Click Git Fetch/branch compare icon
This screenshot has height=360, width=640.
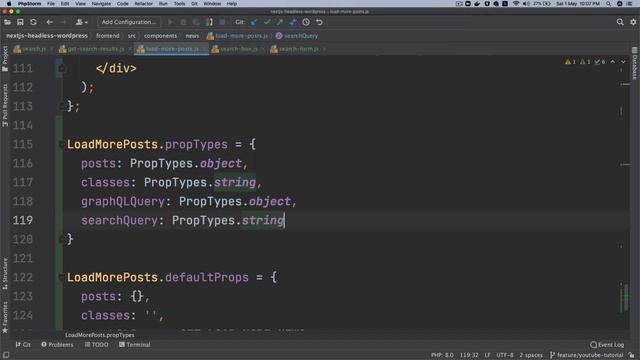293,22
